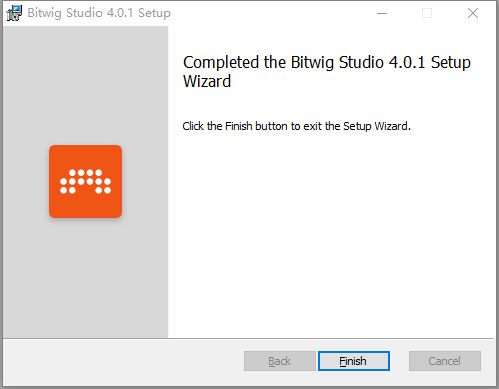The height and width of the screenshot is (389, 499).
Task: Click the orange Bitwig Studio logo
Action: (x=85, y=181)
